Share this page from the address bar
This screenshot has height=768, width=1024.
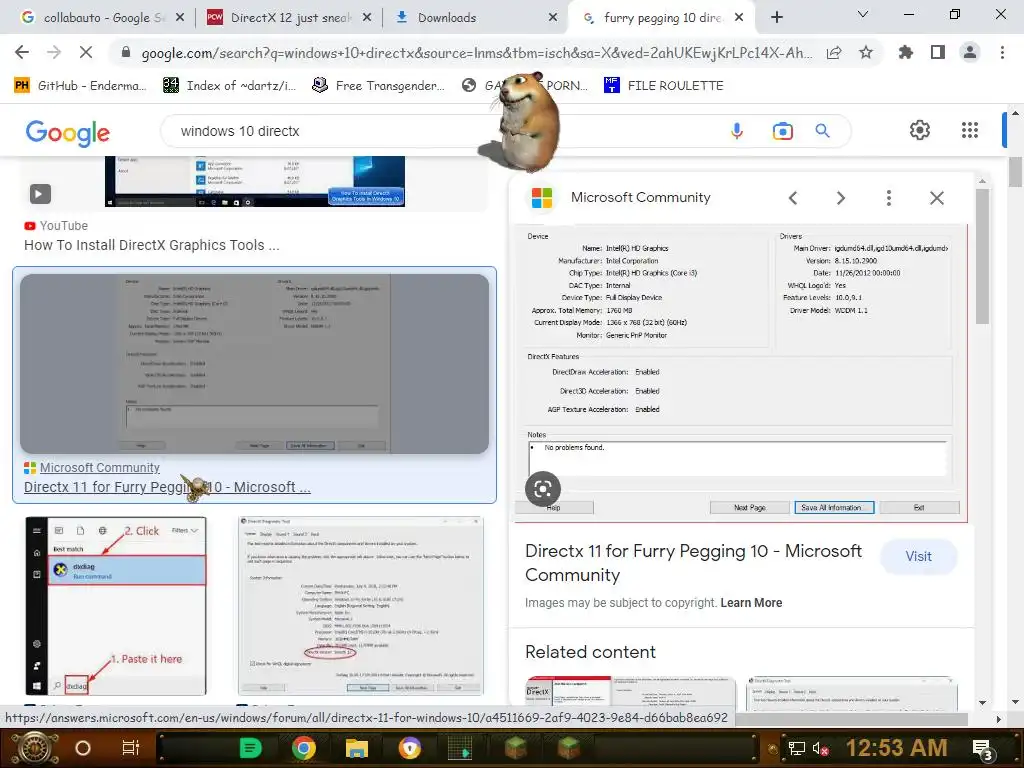click(834, 52)
